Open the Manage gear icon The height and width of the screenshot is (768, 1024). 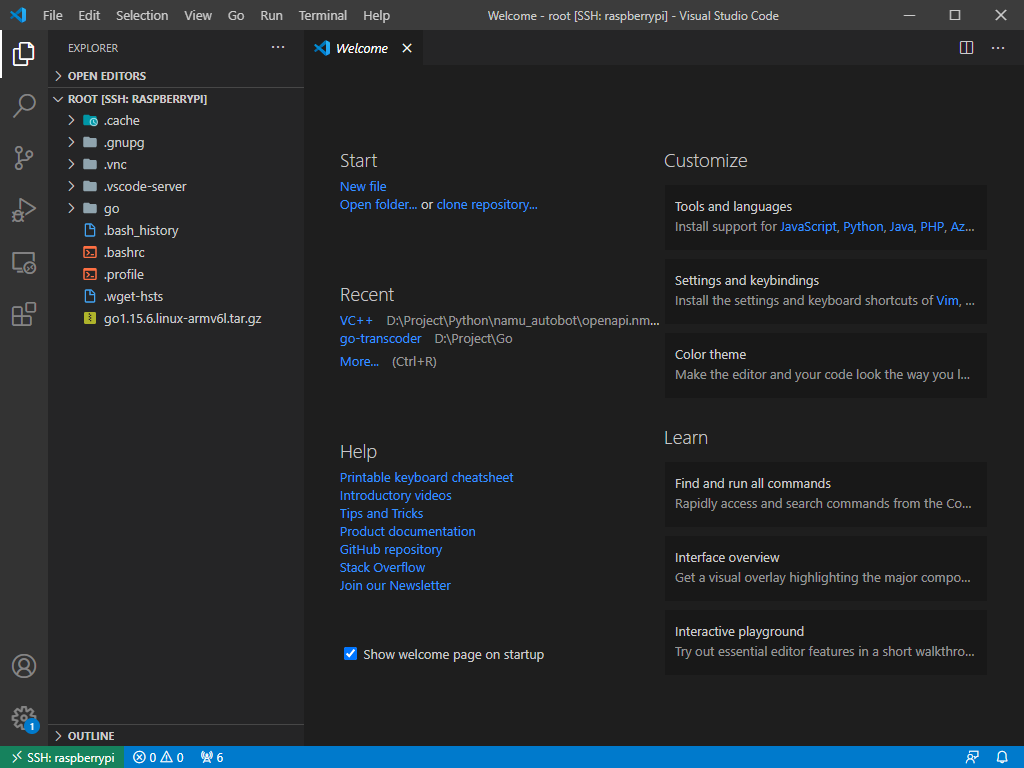pos(24,718)
